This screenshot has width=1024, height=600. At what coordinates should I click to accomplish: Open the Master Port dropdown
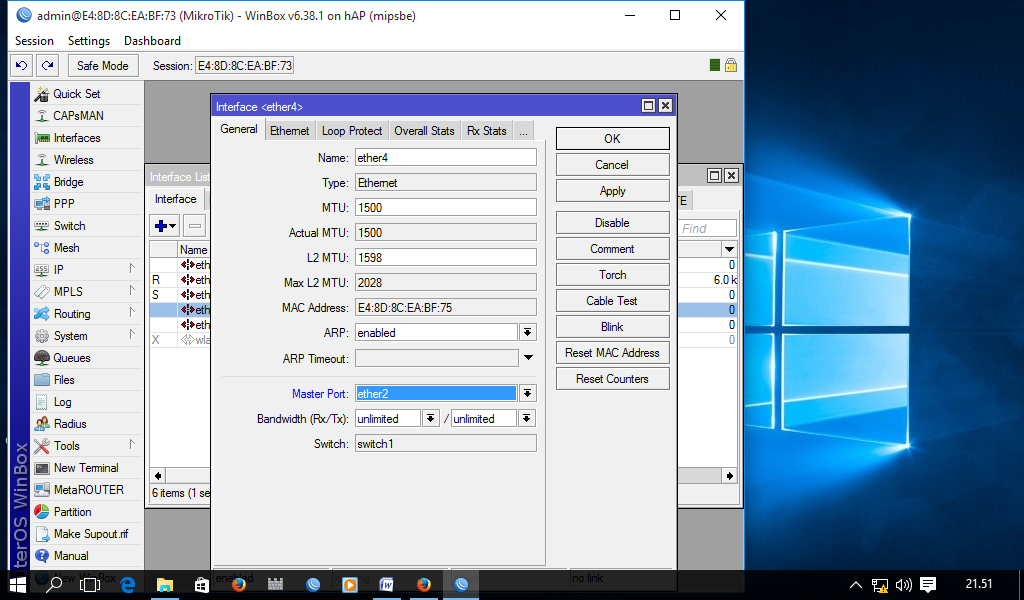[x=528, y=394]
